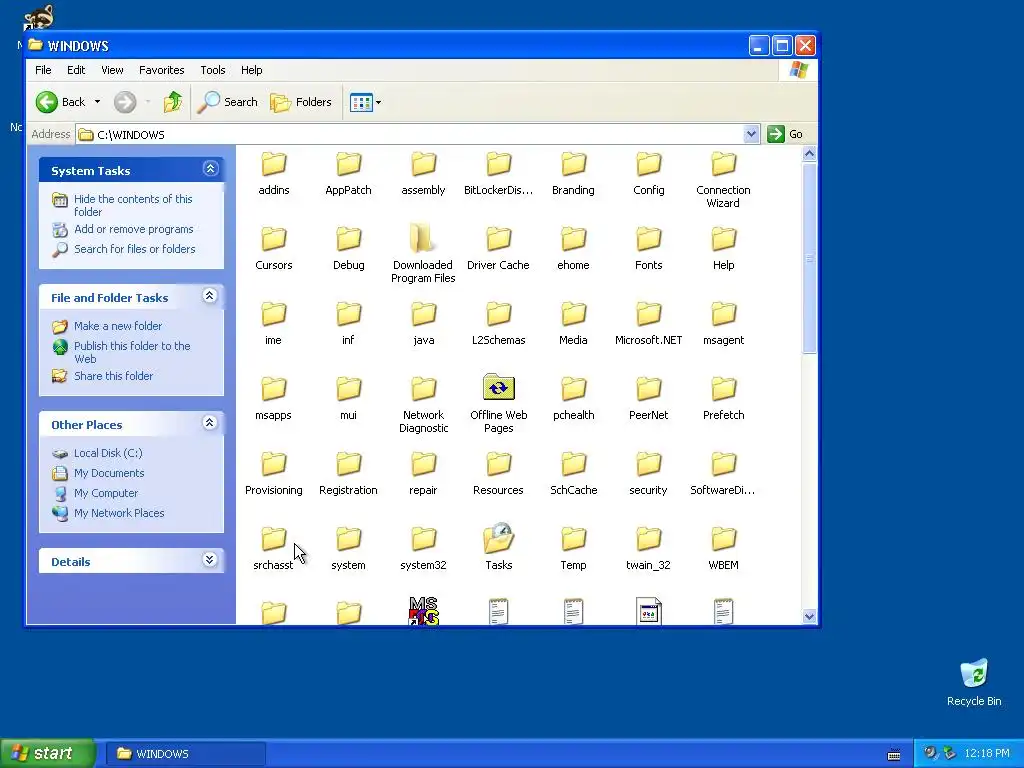Open the Views dropdown arrow

pos(378,102)
